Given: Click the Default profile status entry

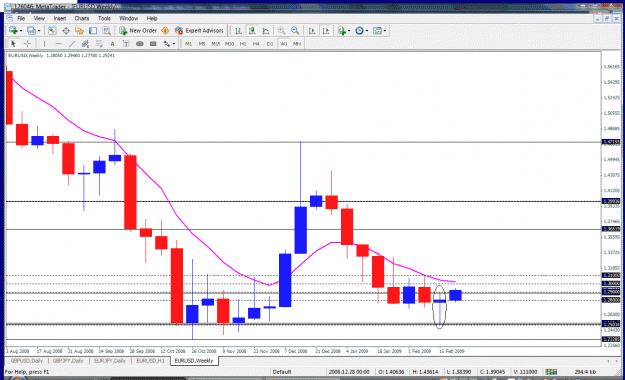Looking at the screenshot, I should [x=282, y=372].
